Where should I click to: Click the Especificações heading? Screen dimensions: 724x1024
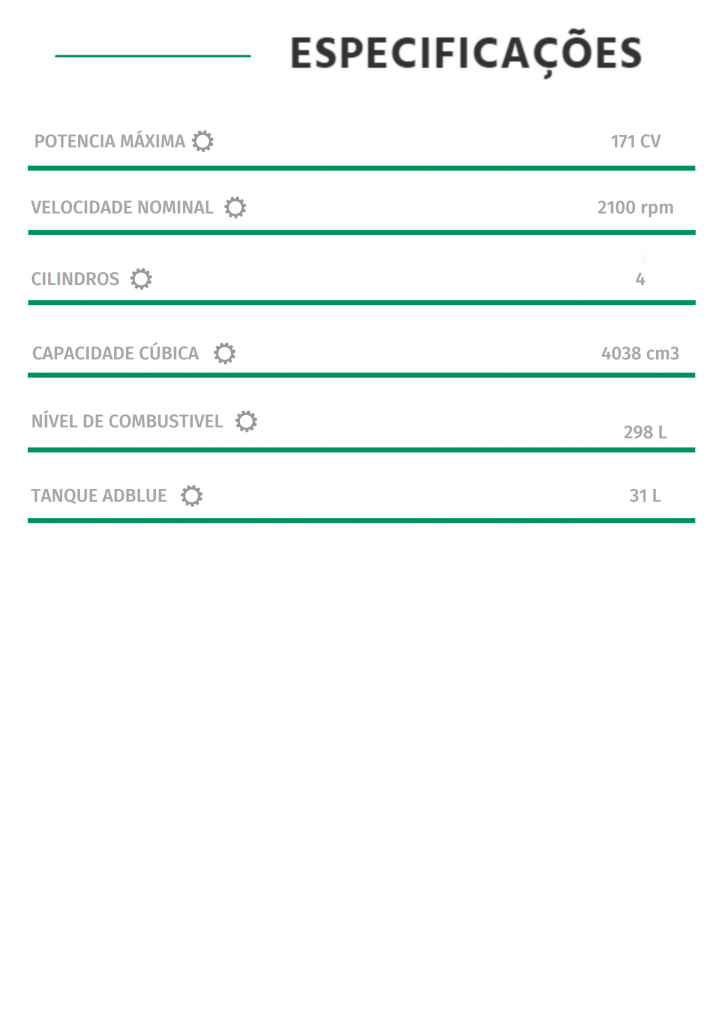pos(466,54)
